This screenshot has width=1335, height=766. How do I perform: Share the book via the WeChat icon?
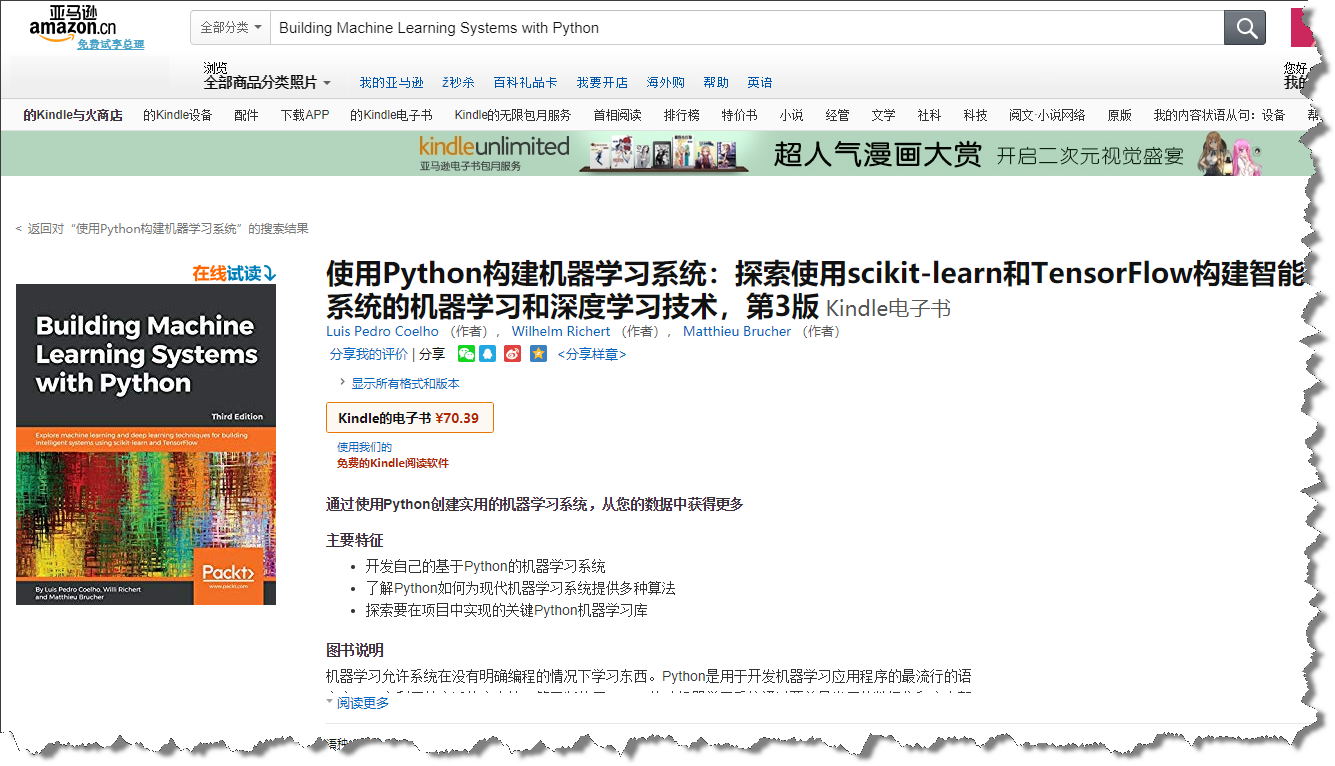[465, 353]
